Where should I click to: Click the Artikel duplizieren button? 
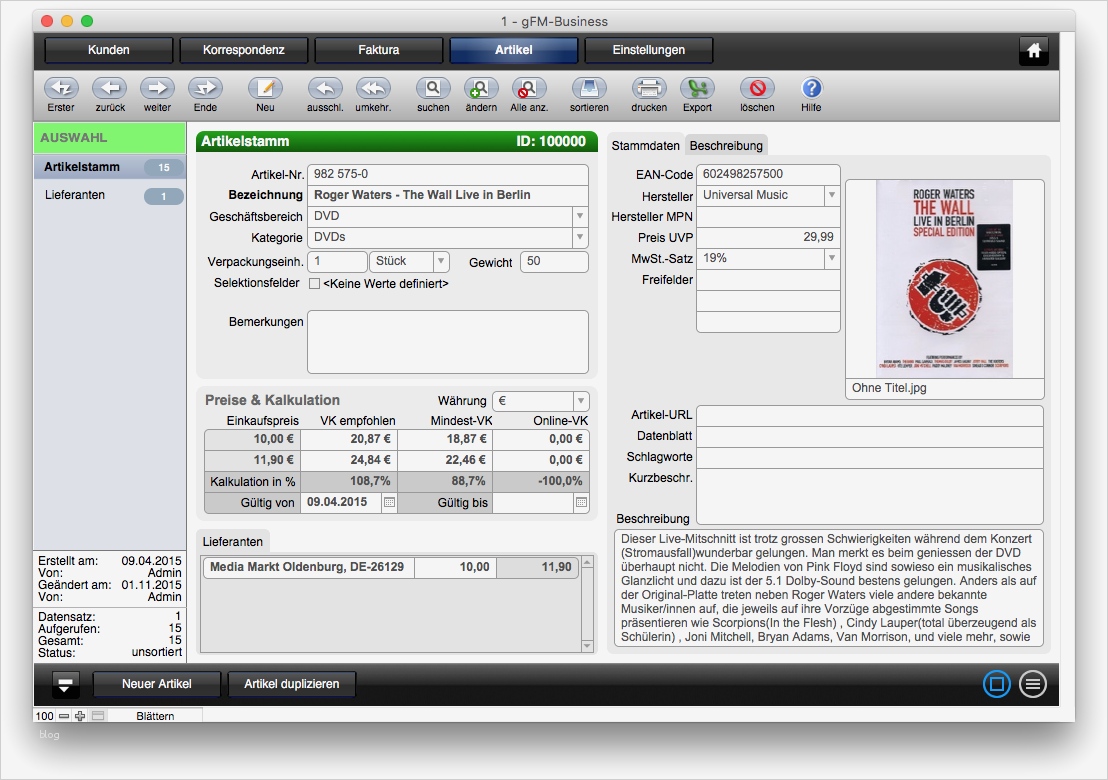[x=291, y=684]
